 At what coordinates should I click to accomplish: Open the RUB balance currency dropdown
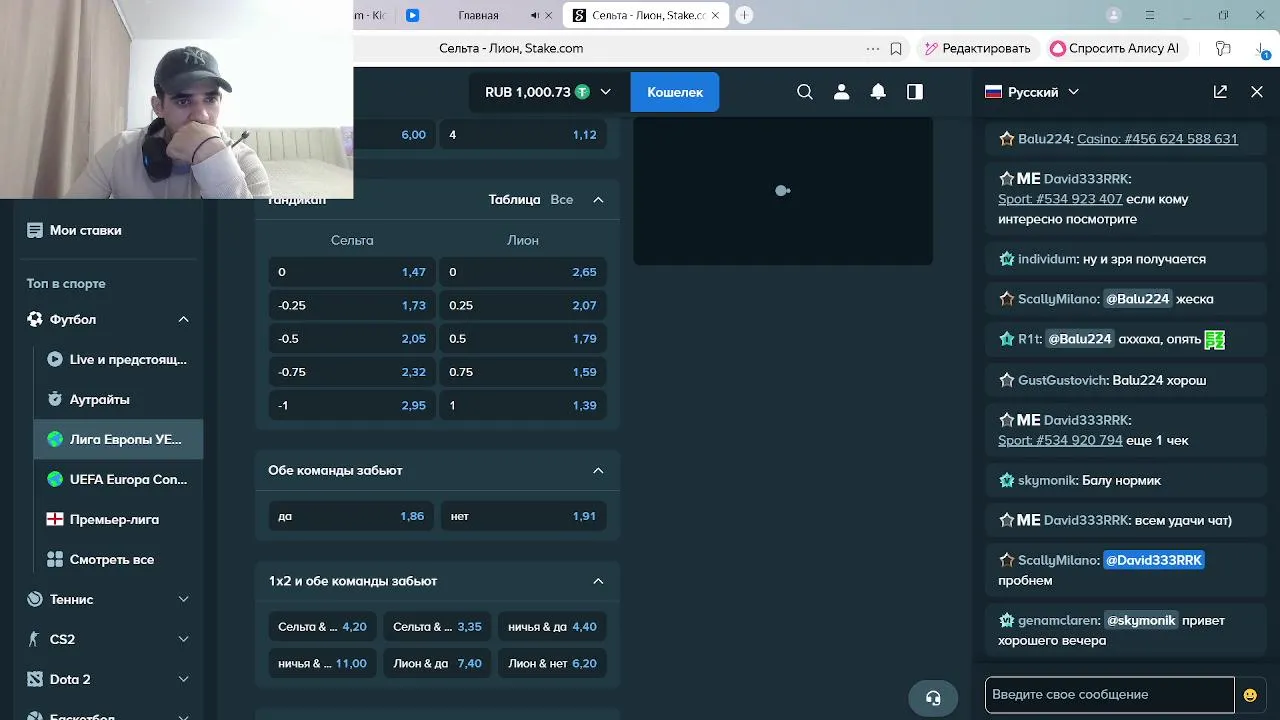pos(548,92)
